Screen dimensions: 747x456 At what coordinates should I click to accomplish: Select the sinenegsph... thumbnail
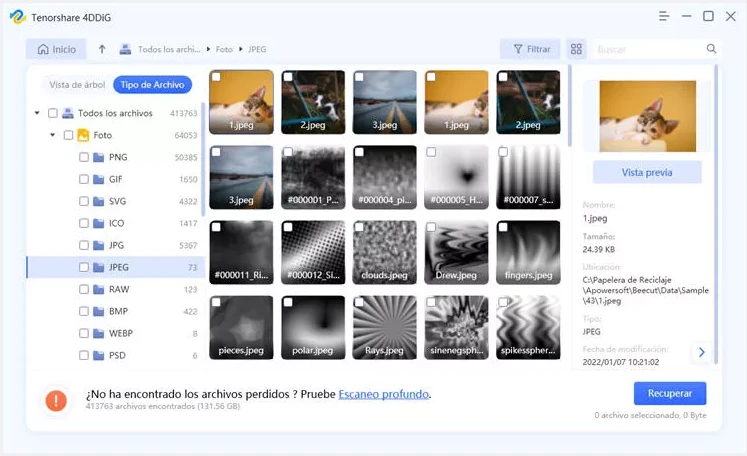point(456,327)
